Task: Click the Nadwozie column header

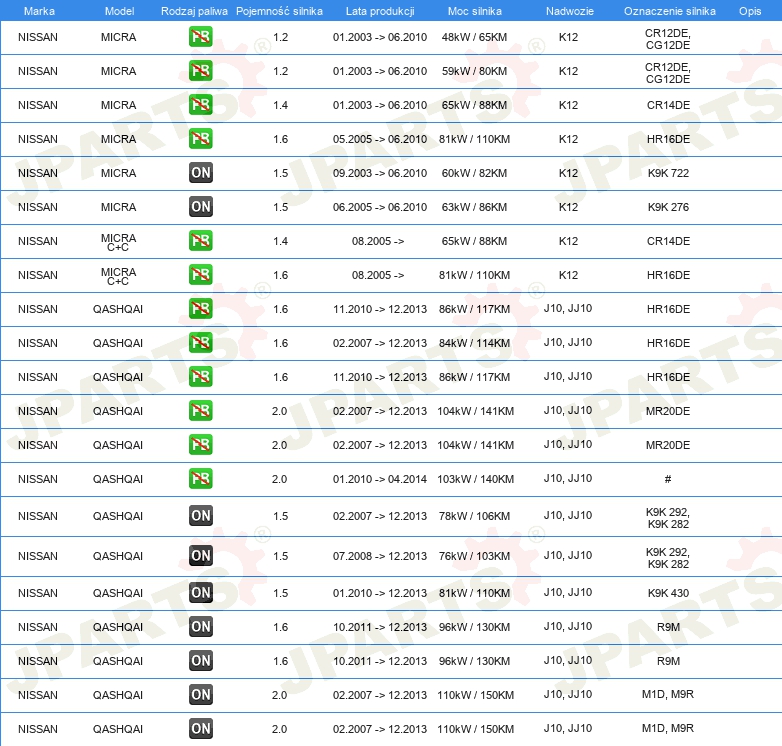Action: coord(570,11)
